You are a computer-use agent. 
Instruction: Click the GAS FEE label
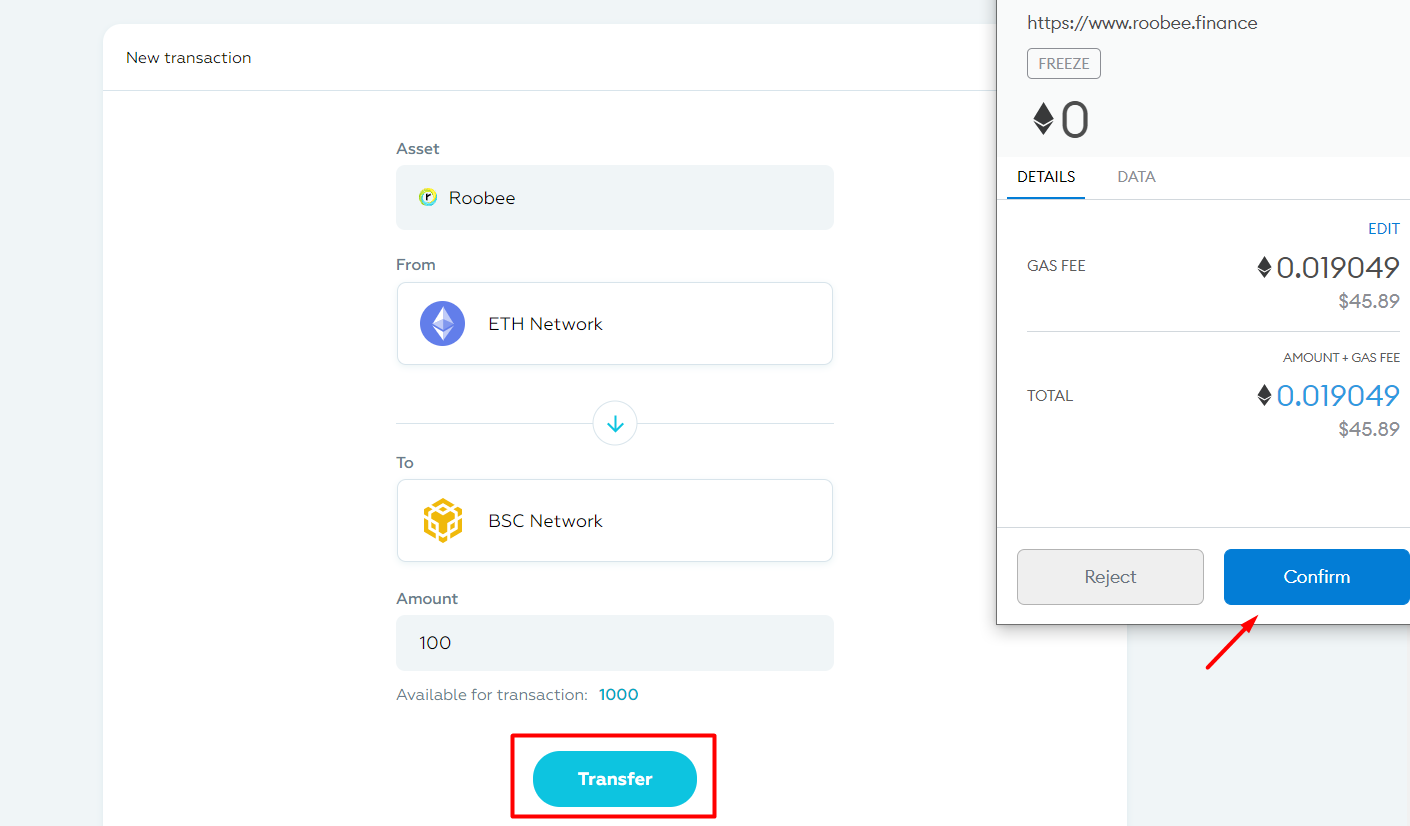1056,266
